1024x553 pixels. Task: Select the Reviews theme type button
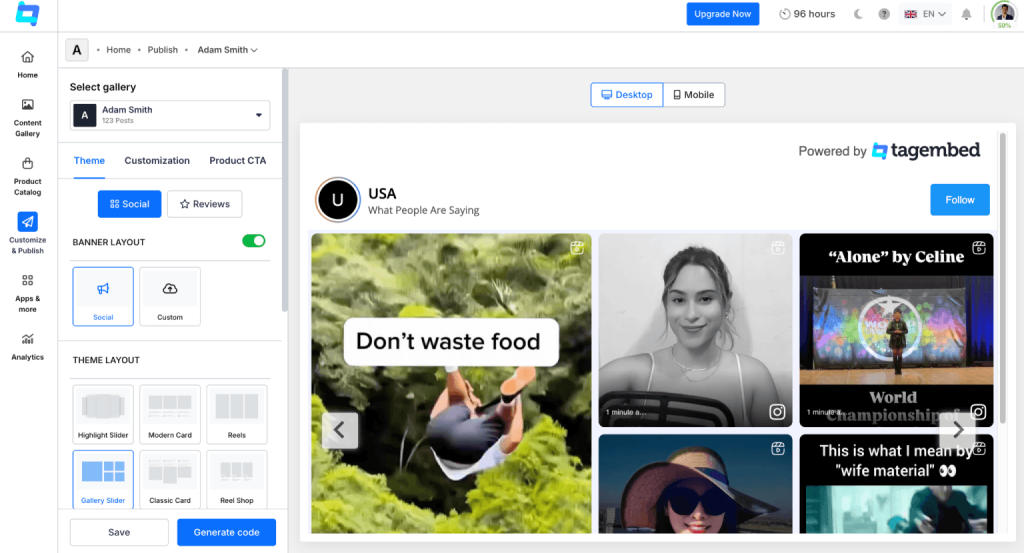click(x=204, y=204)
